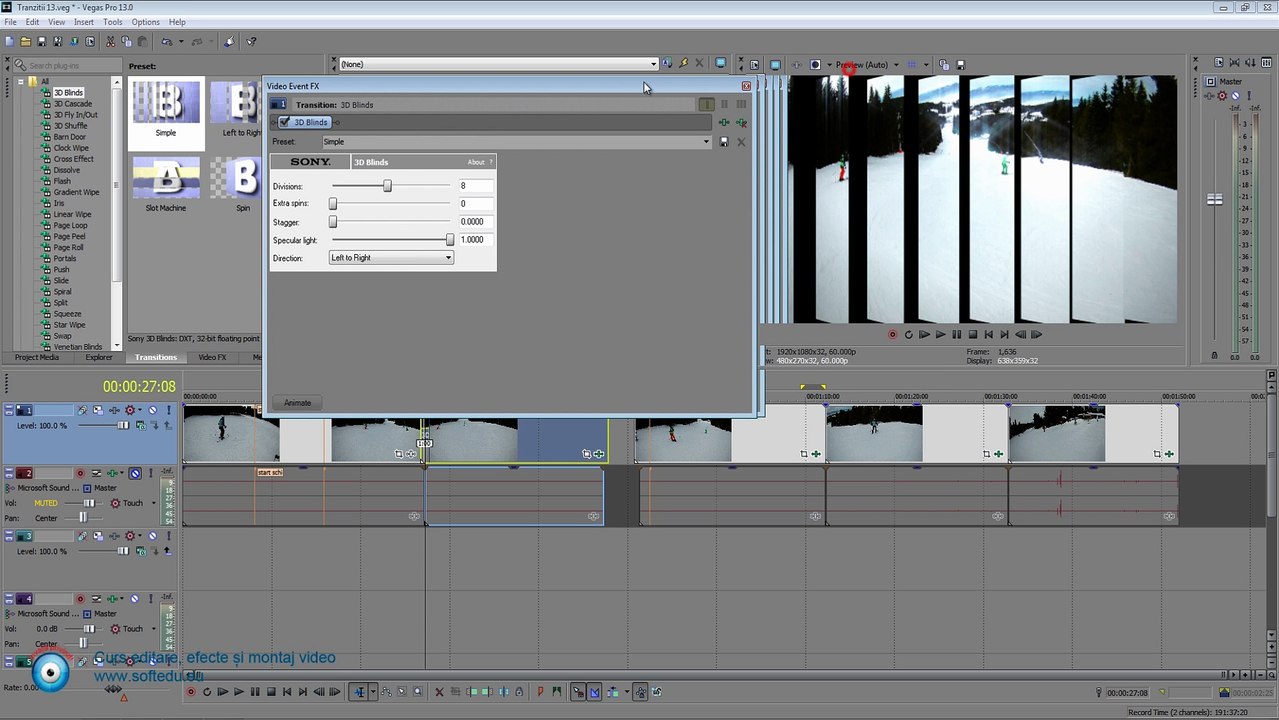Click the Save project icon

click(42, 41)
